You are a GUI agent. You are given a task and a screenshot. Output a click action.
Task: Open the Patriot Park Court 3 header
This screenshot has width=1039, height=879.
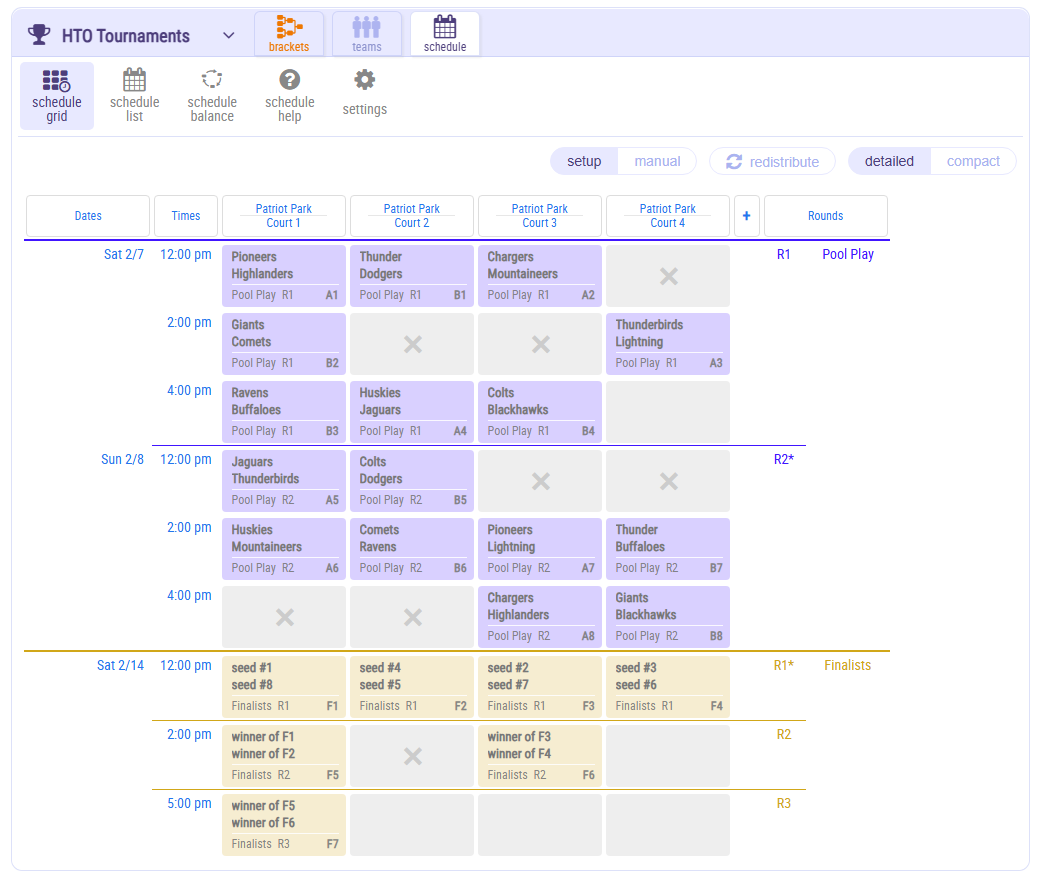pos(540,216)
